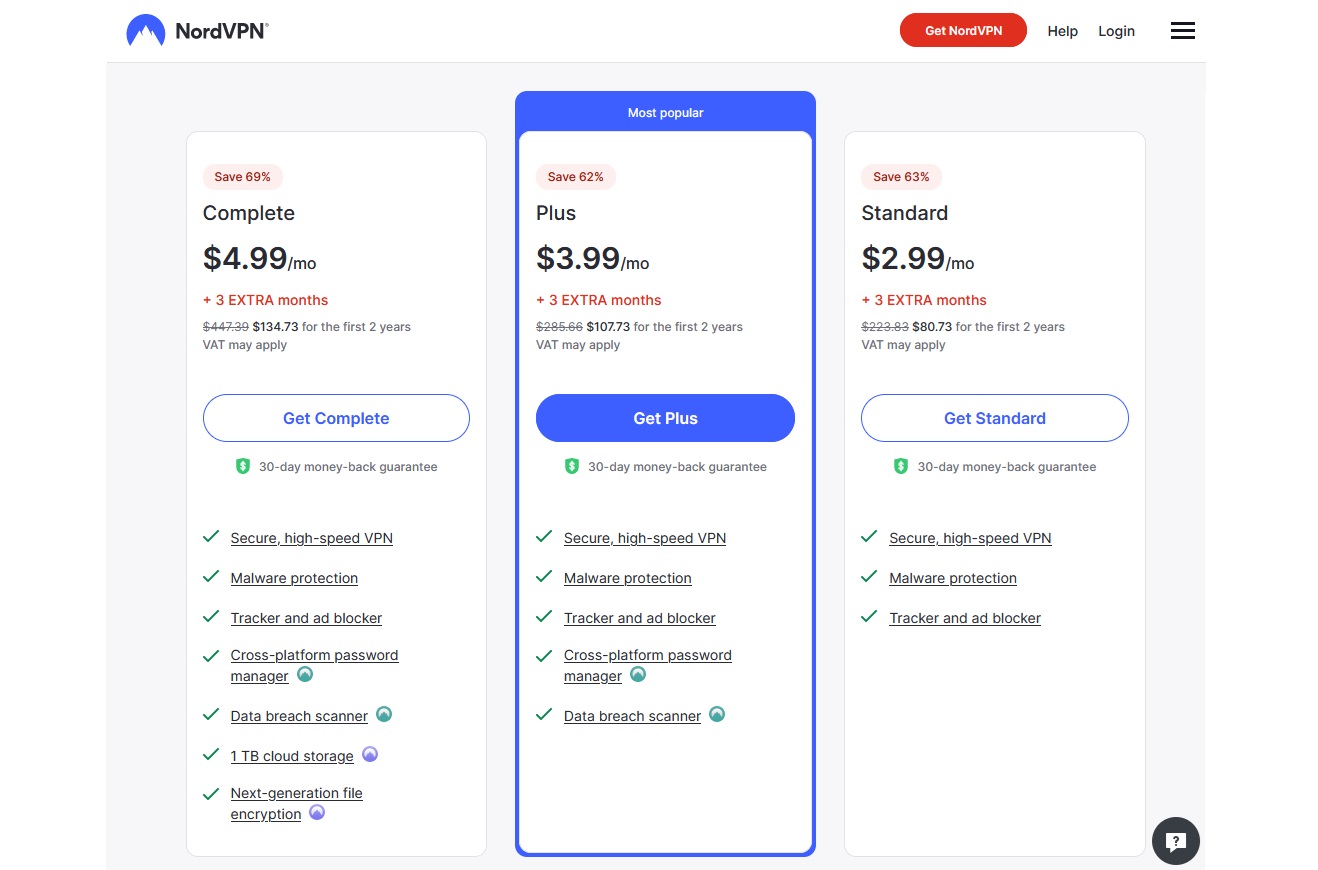Open Complete's Data breach scanner link
The height and width of the screenshot is (870, 1318).
coord(299,716)
